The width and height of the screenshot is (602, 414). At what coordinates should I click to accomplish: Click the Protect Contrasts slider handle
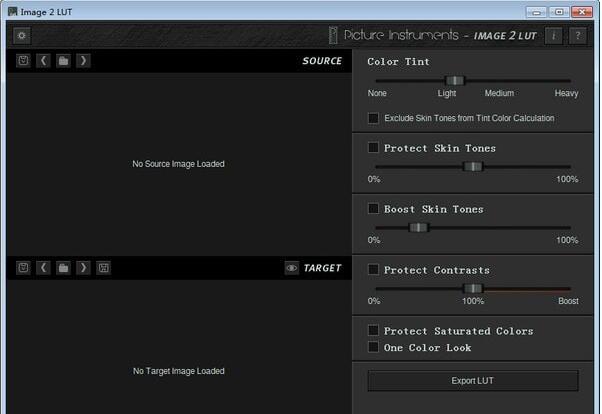pos(473,288)
